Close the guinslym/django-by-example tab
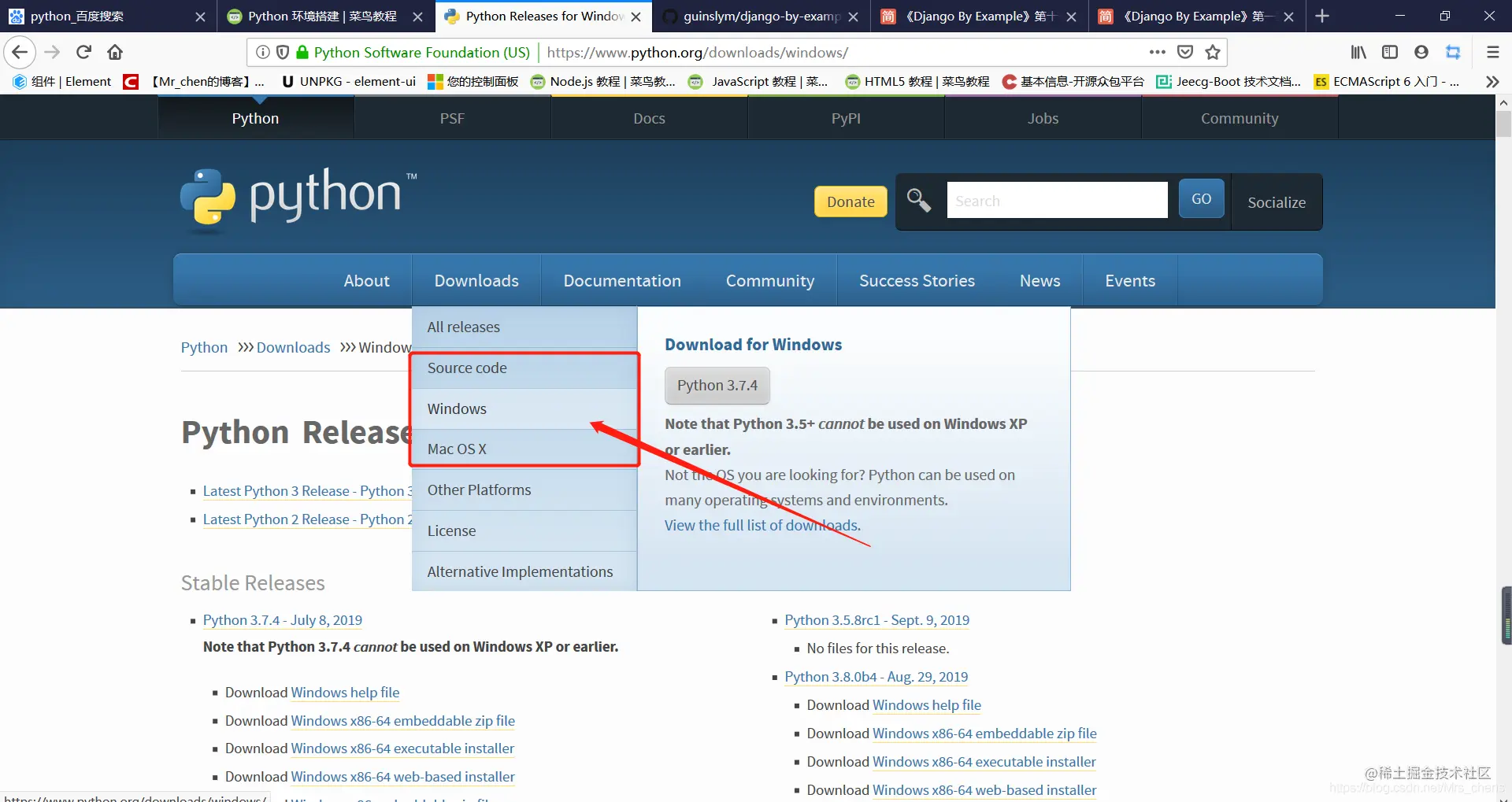Screen dimensions: 1512x802 [x=853, y=17]
